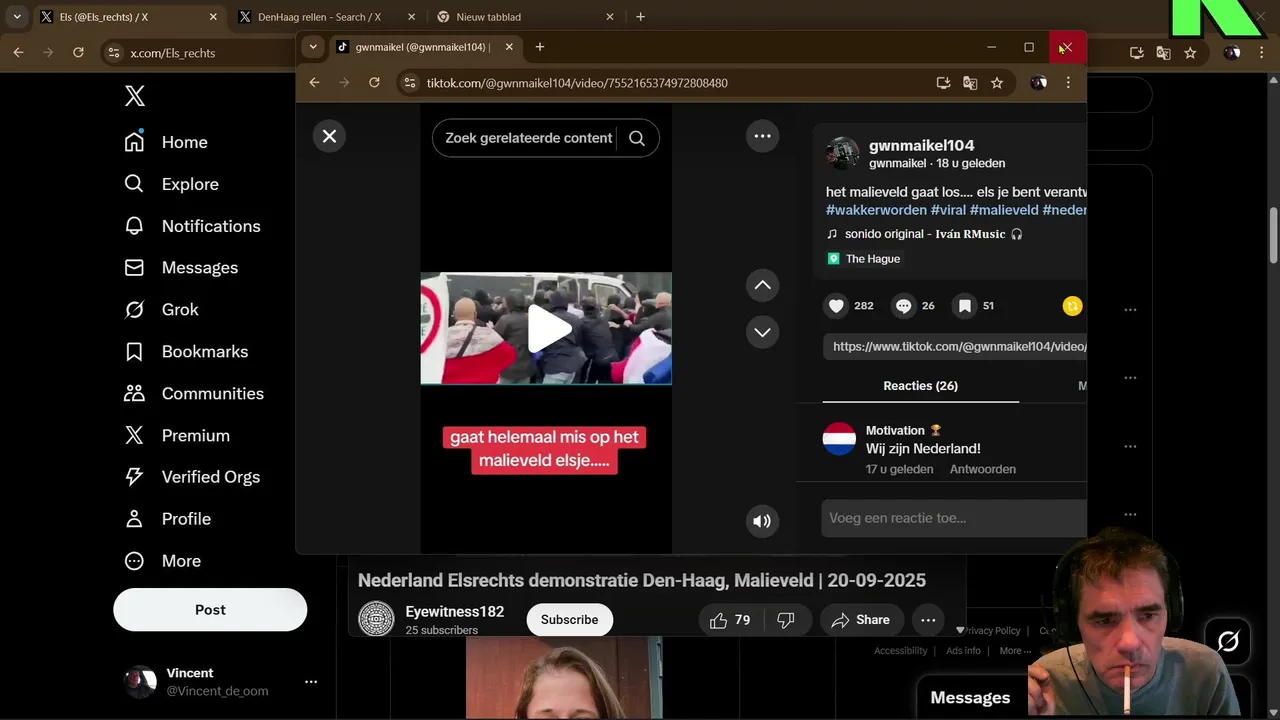Open the Messages drawer on X
Screen dimensions: 1280x720
click(970, 698)
